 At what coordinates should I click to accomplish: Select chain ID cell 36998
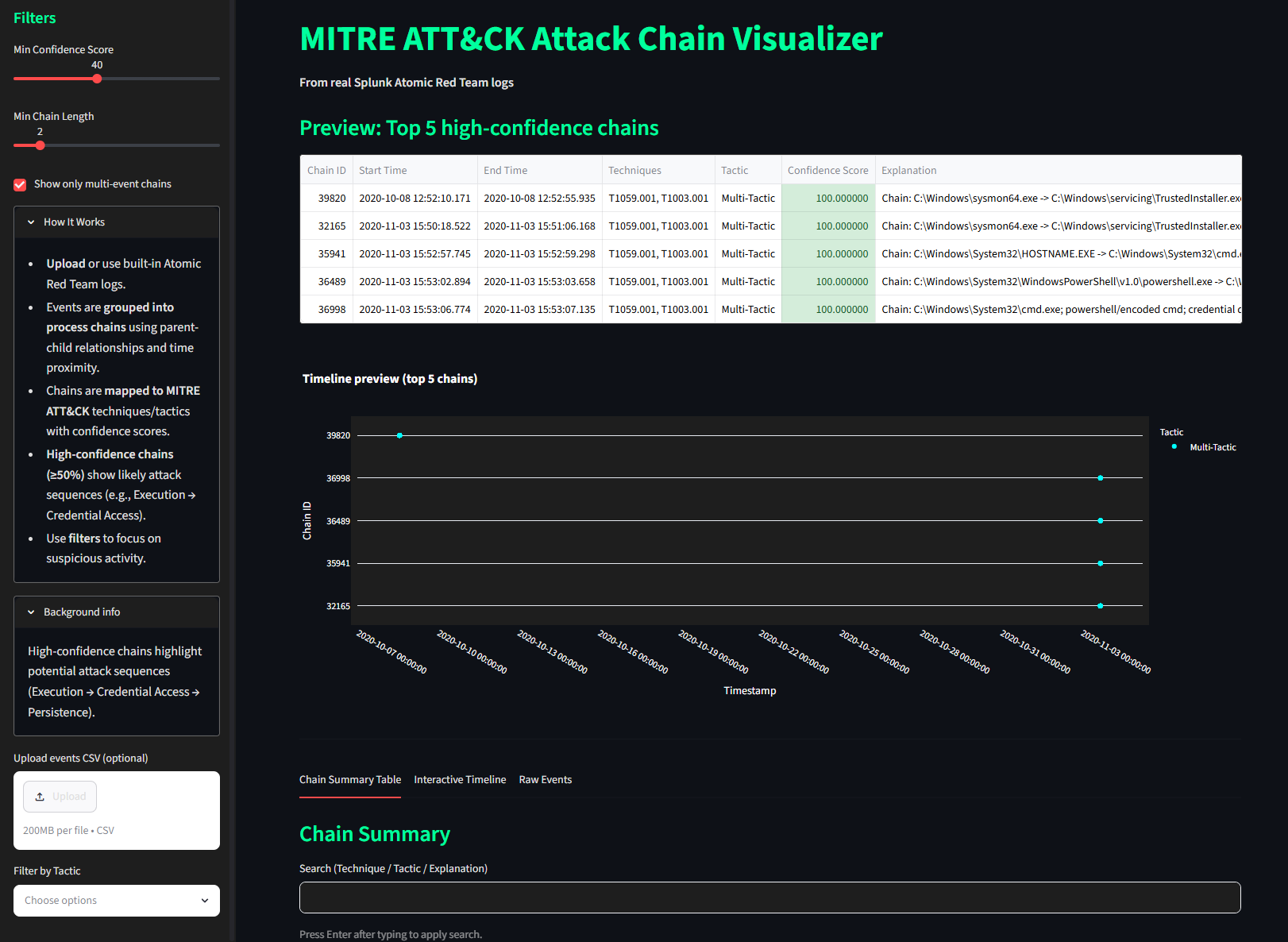point(326,310)
